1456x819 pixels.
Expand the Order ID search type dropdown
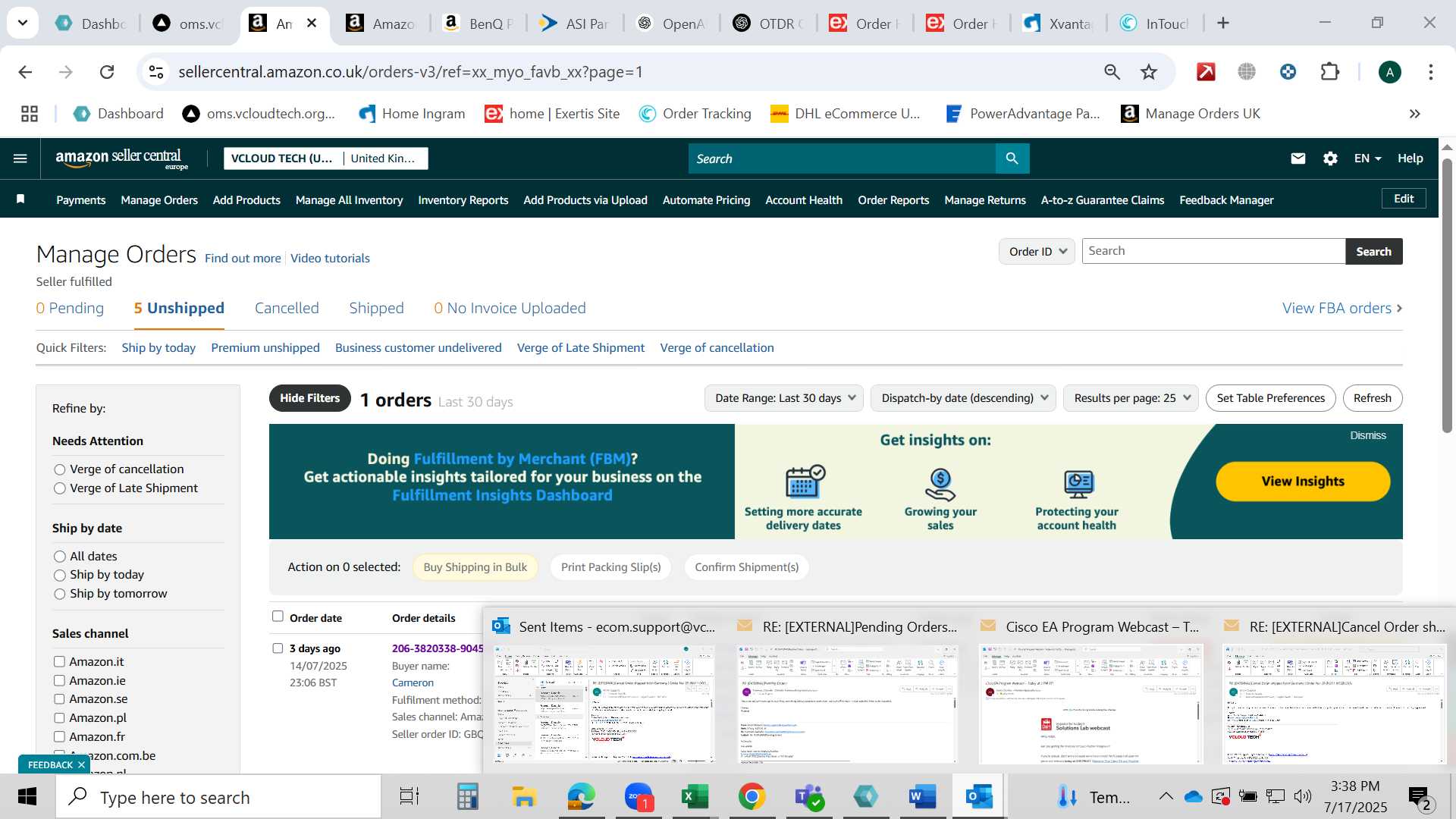click(x=1037, y=252)
